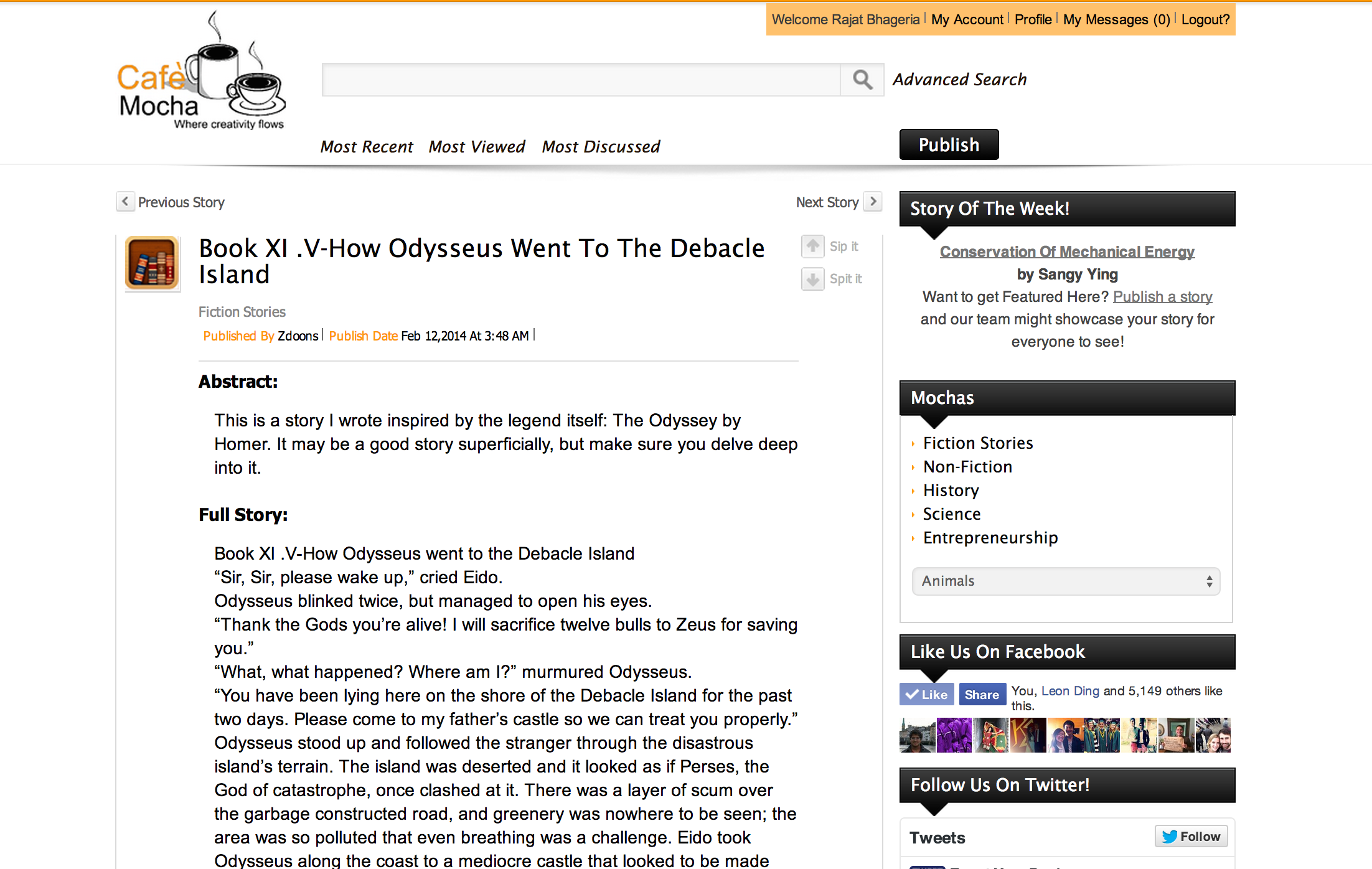Viewport: 1372px width, 869px height.
Task: Open the Most Discussed tab
Action: (601, 147)
